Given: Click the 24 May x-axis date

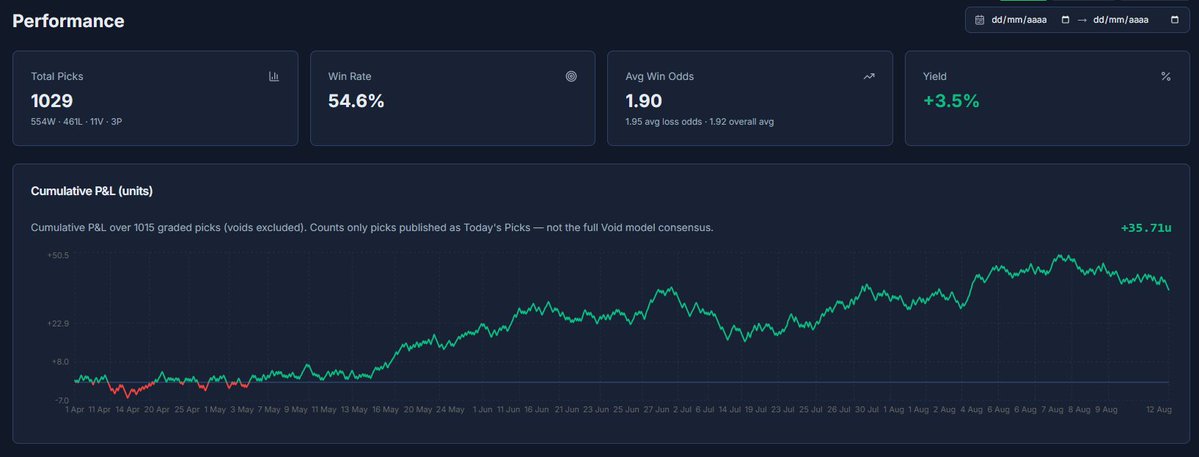Looking at the screenshot, I should tap(450, 410).
